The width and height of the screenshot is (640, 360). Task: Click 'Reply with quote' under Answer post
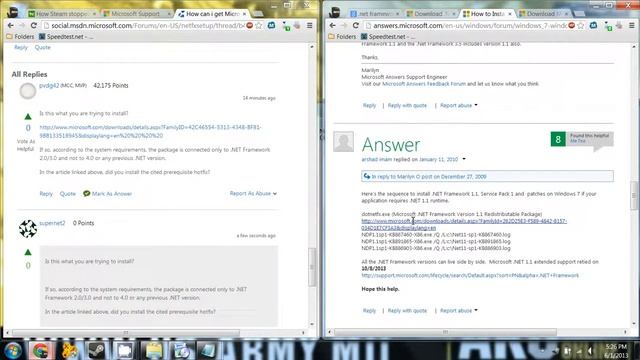point(407,311)
